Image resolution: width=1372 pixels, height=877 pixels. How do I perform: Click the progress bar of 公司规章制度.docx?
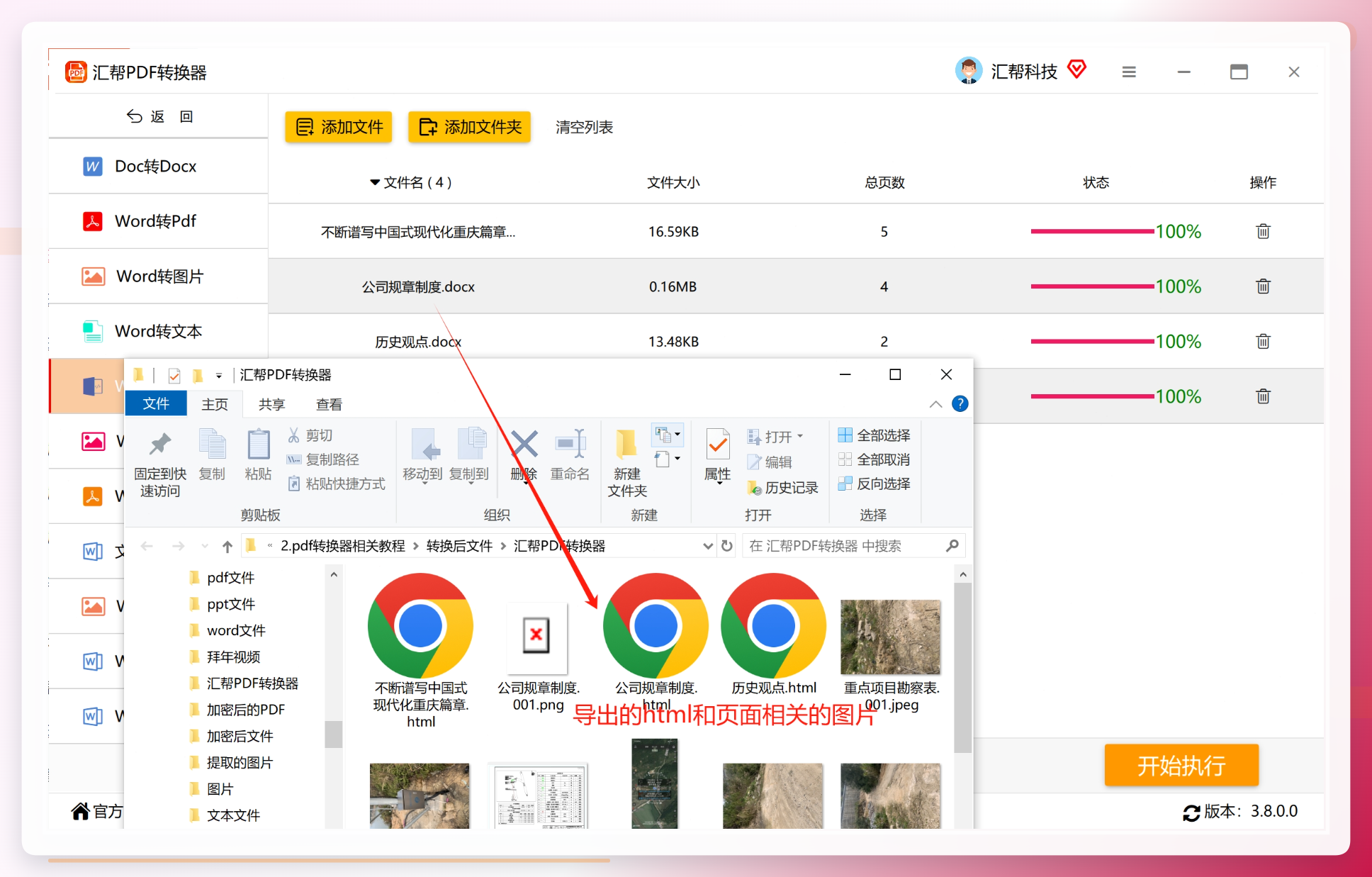tap(1091, 286)
